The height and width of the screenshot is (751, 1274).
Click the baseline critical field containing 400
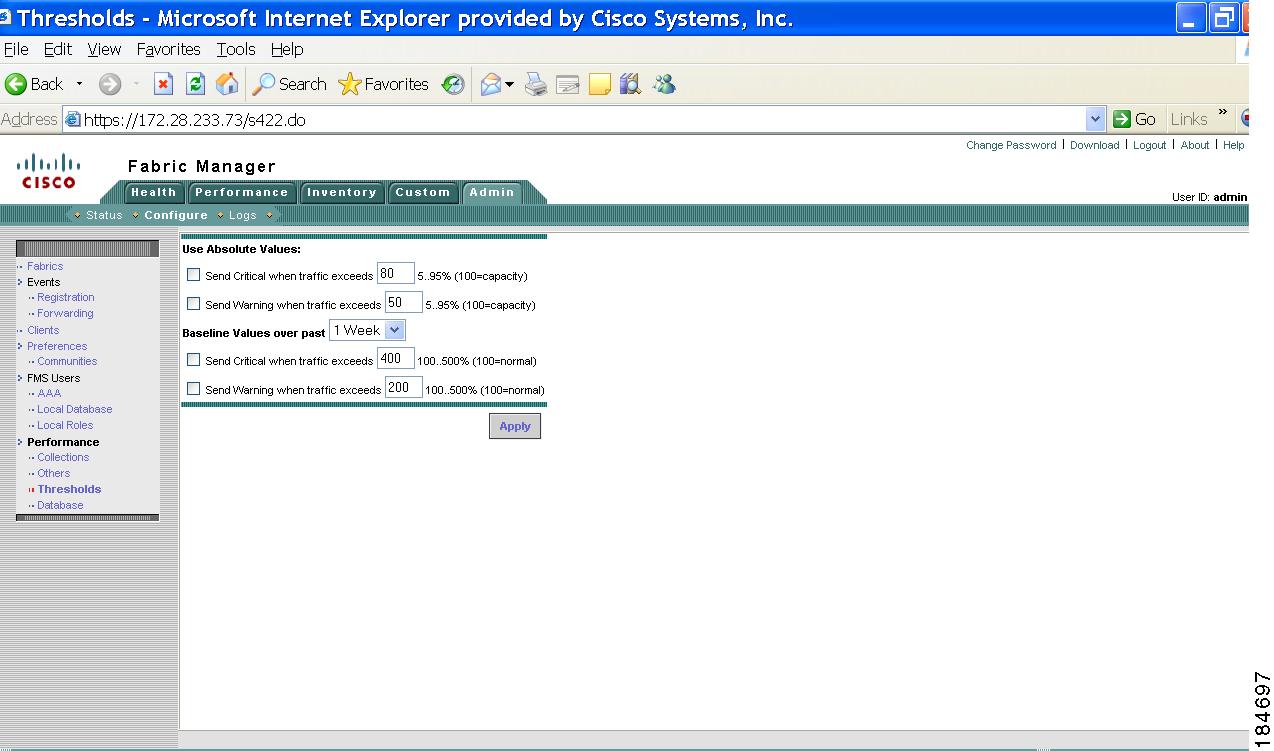click(396, 359)
